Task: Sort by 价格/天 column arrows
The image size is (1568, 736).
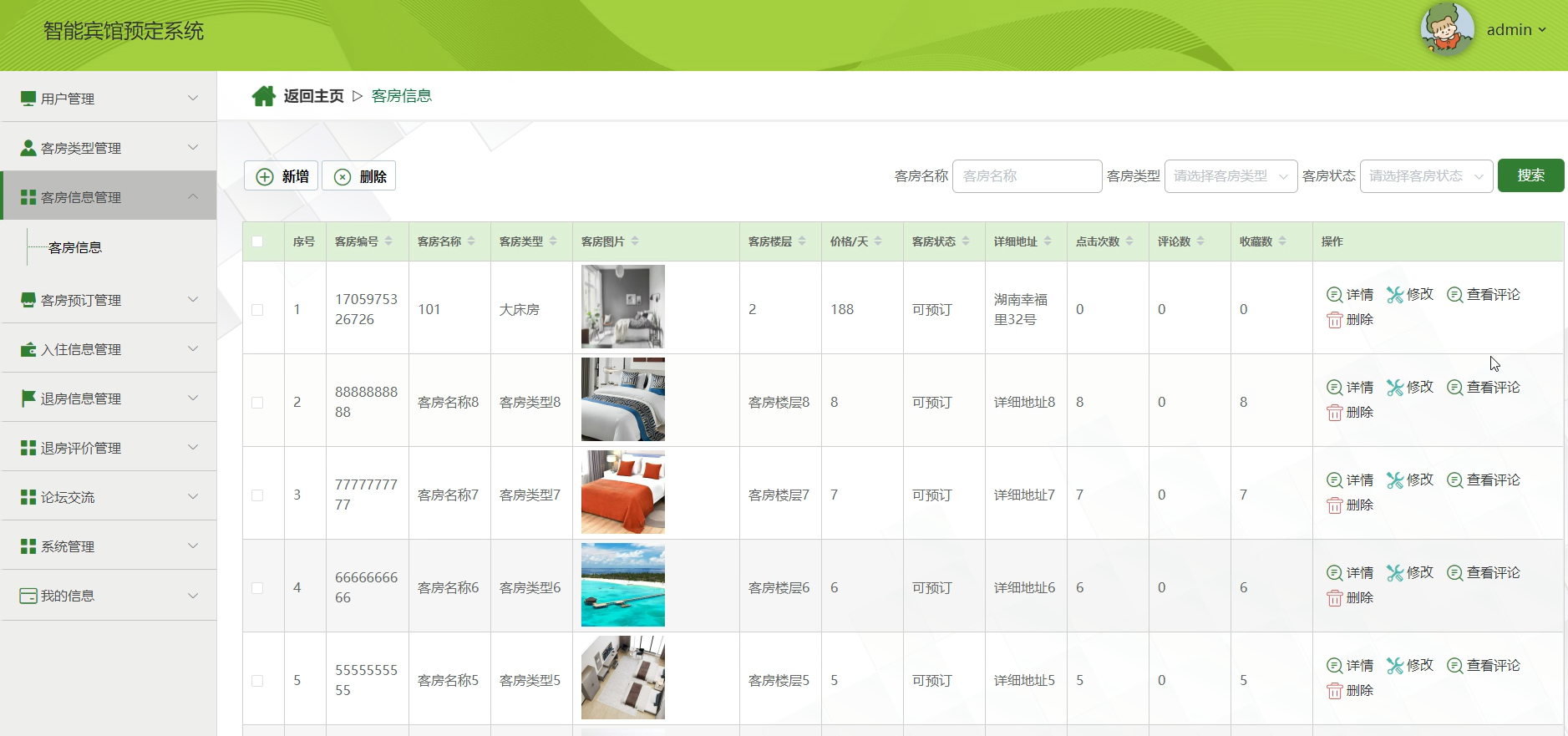Action: (878, 241)
